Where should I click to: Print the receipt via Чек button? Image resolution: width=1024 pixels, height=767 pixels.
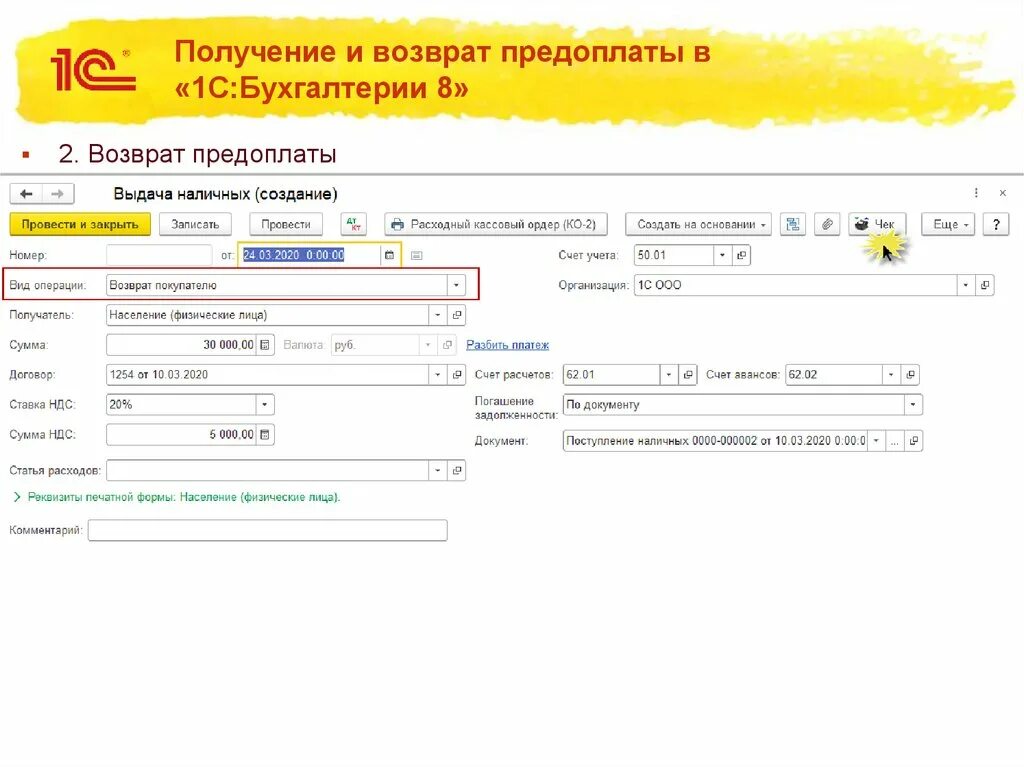[876, 224]
